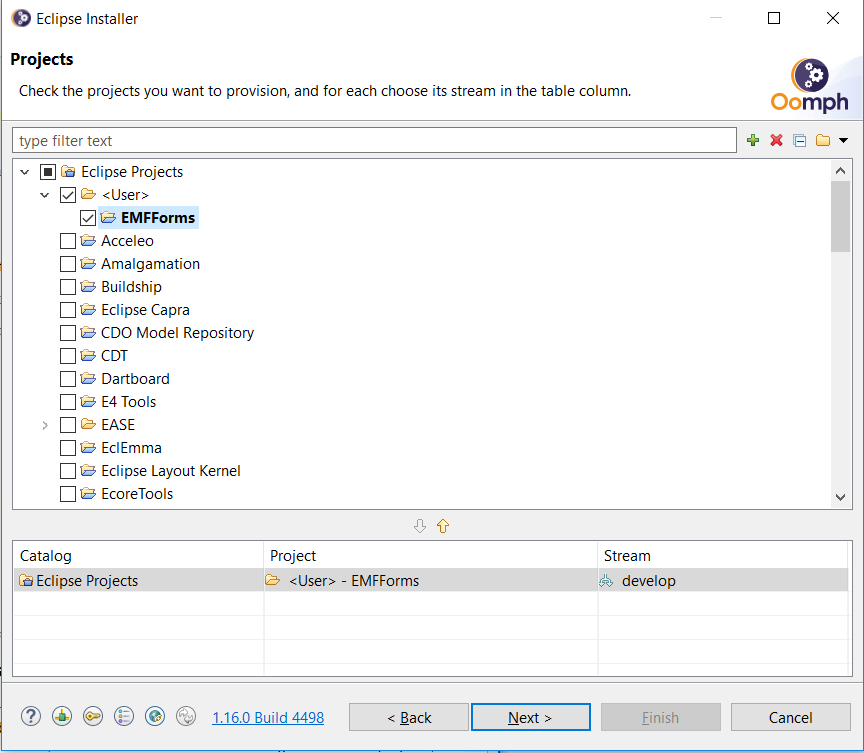Viewport: 864px width, 753px height.
Task: Click the tree vertical scrollbar thumb
Action: tap(840, 216)
